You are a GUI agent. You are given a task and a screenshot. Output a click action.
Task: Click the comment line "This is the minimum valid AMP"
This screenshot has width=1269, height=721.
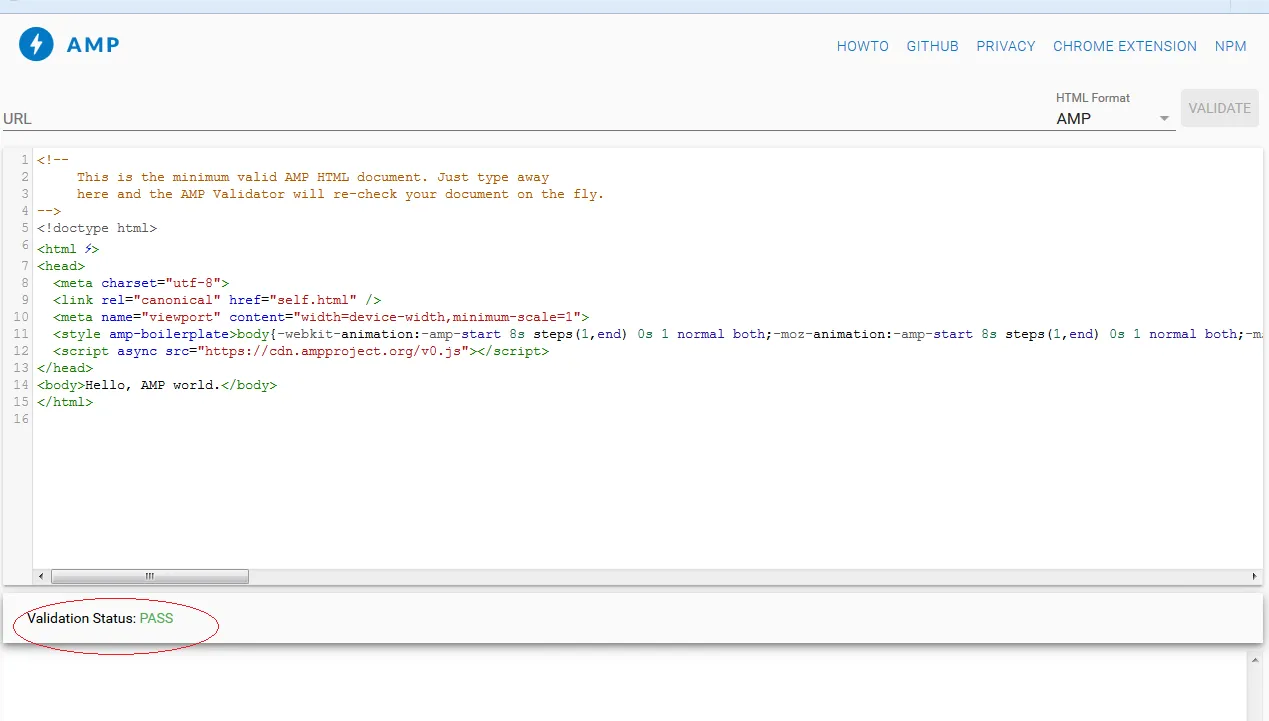click(313, 177)
